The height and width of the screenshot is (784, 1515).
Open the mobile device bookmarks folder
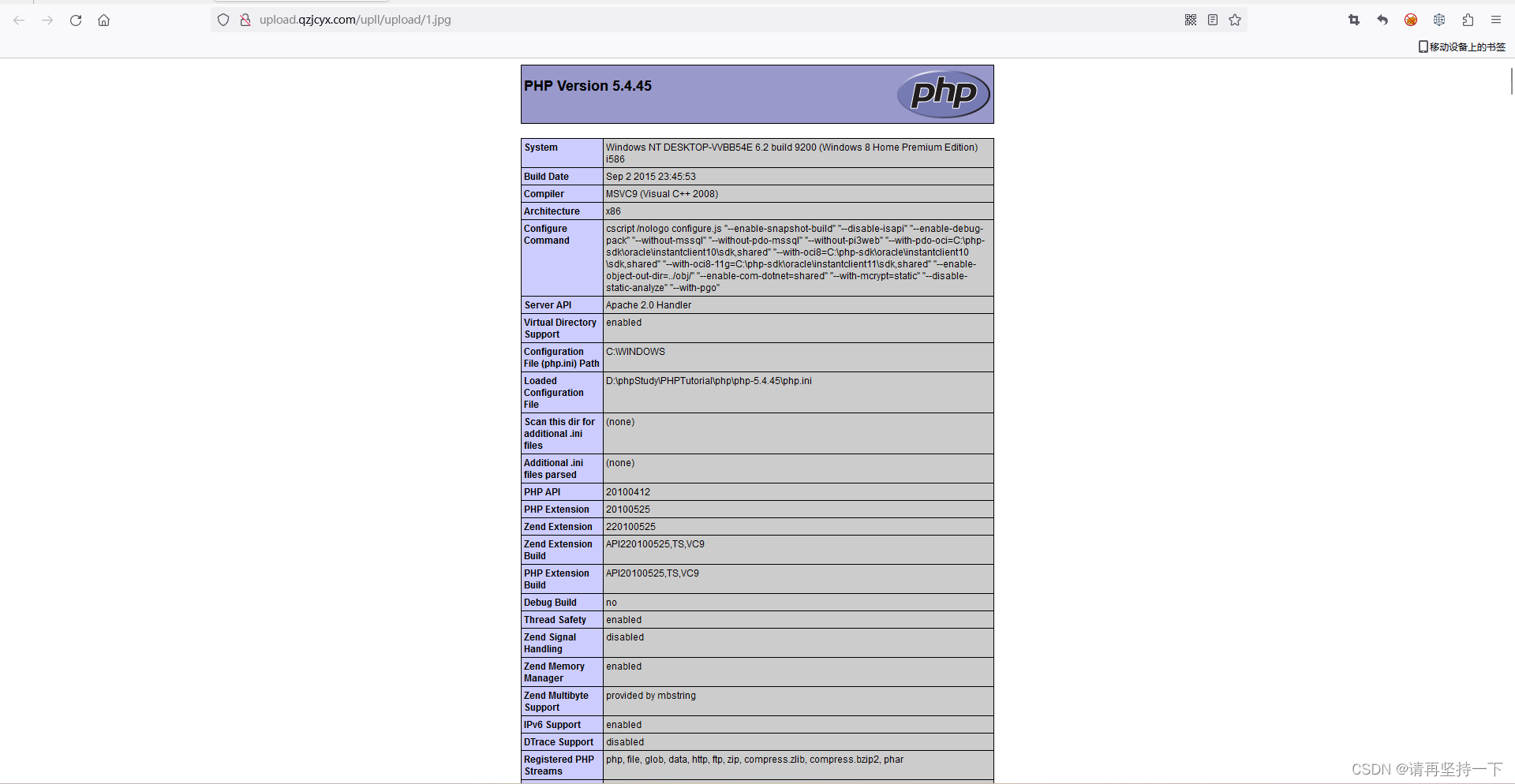pos(1462,47)
